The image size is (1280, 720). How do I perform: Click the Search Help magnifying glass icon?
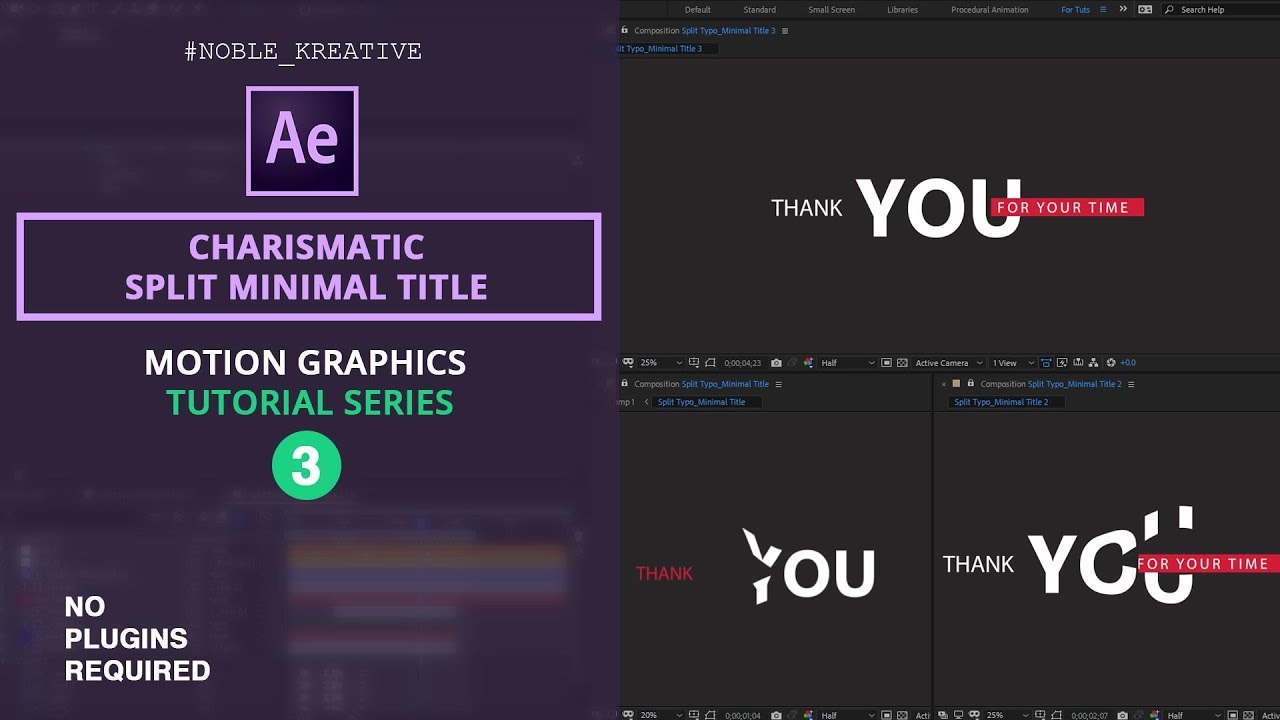(x=1170, y=9)
